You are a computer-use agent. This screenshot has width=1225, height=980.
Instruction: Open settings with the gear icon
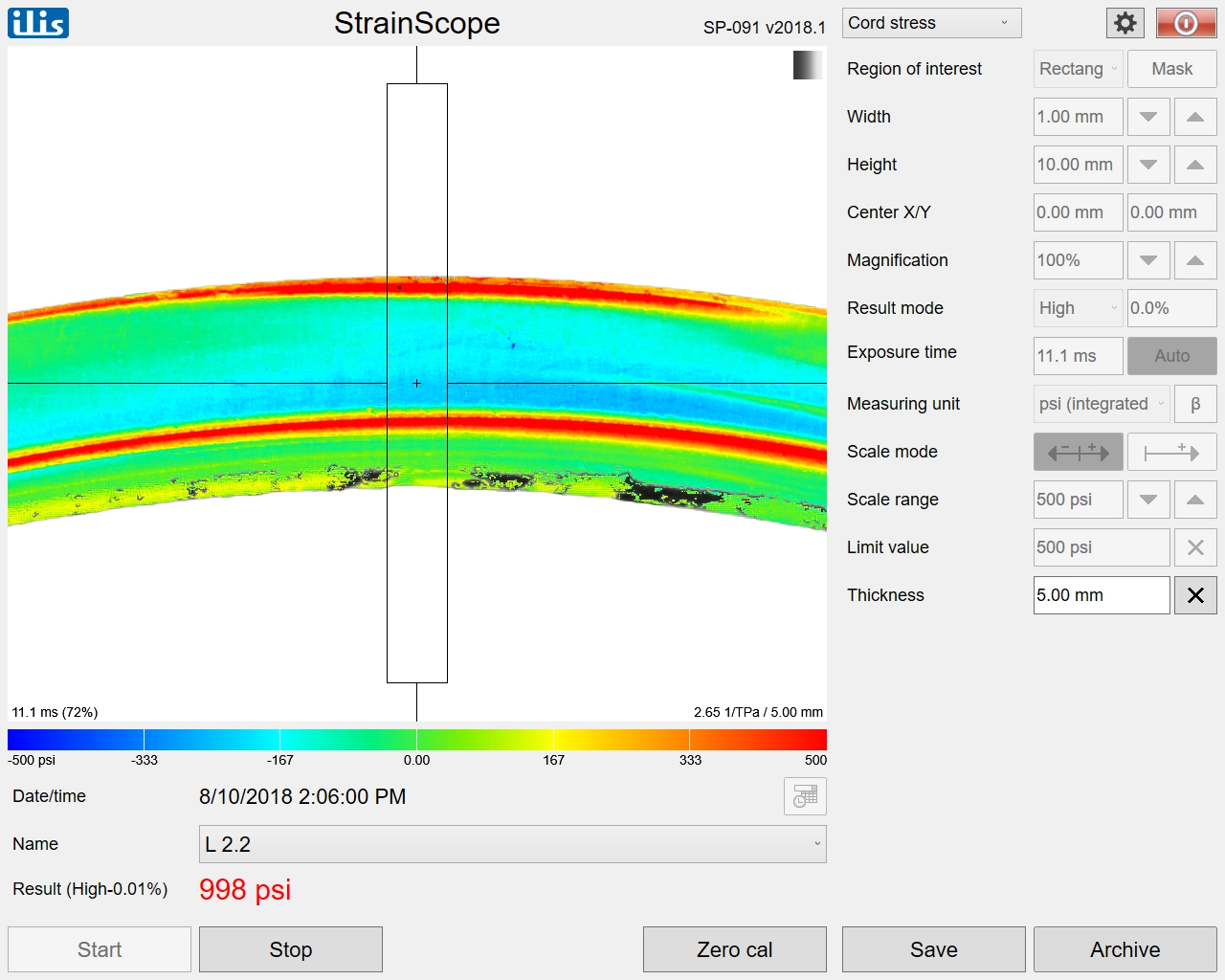(1125, 23)
